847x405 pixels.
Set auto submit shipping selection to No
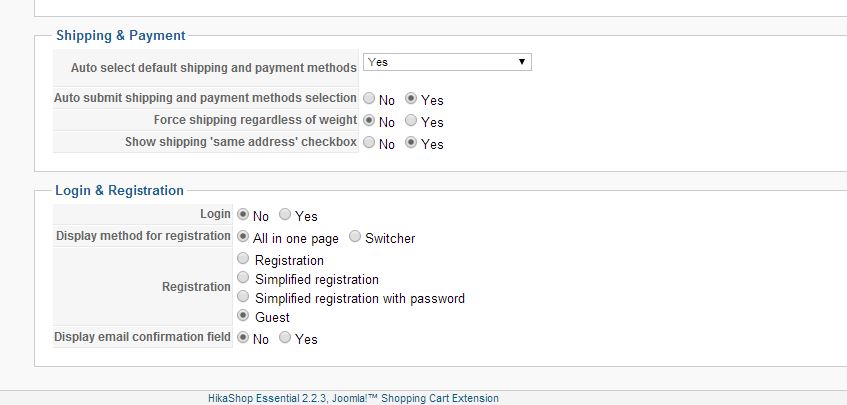coord(369,99)
